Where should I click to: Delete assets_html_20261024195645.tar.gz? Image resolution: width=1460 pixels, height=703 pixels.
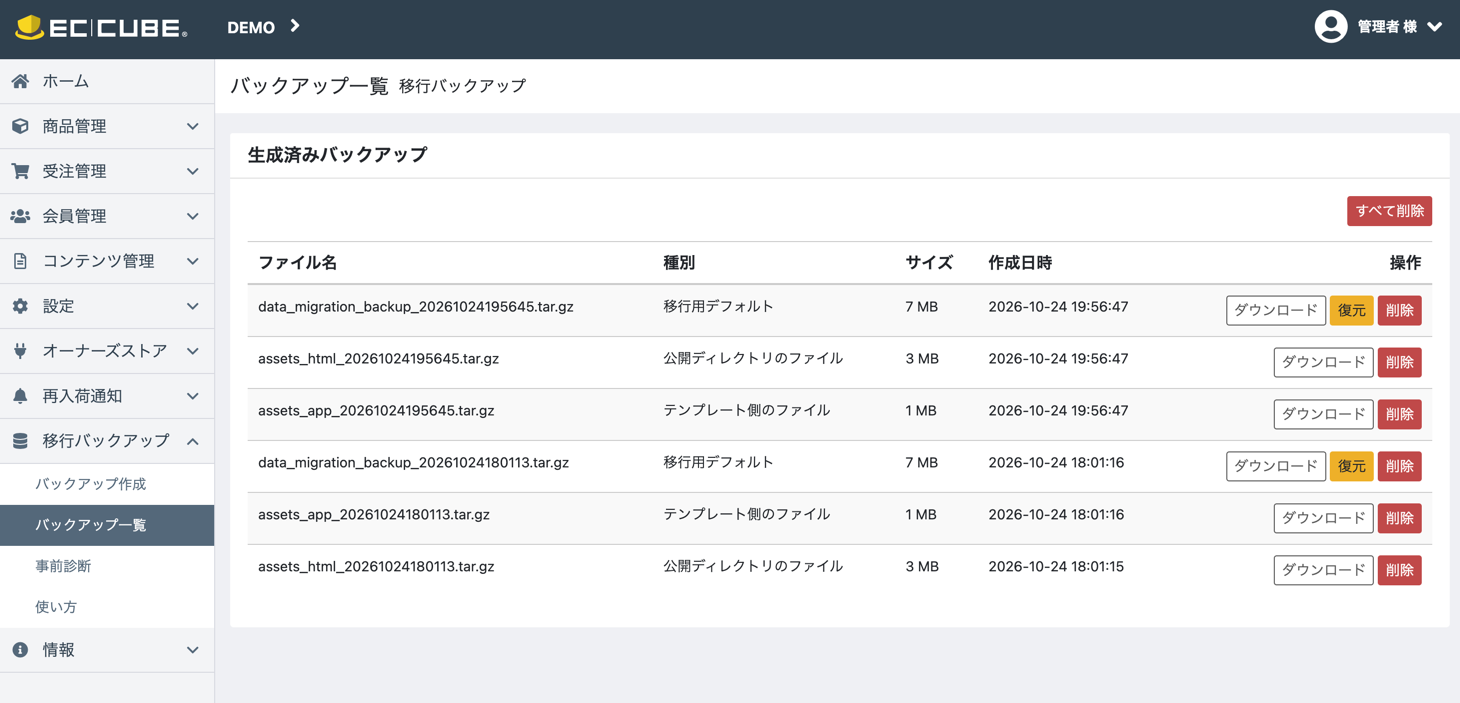coord(1399,362)
